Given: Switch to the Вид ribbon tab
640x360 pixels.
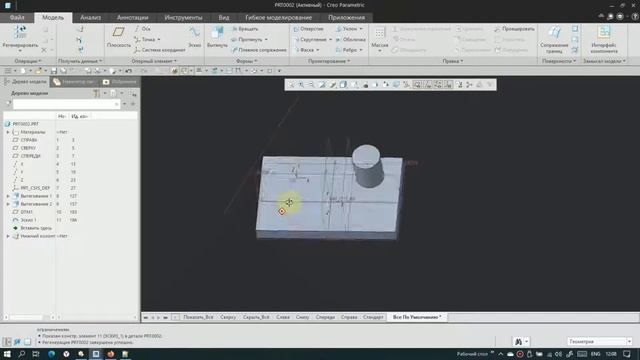Looking at the screenshot, I should tap(224, 18).
